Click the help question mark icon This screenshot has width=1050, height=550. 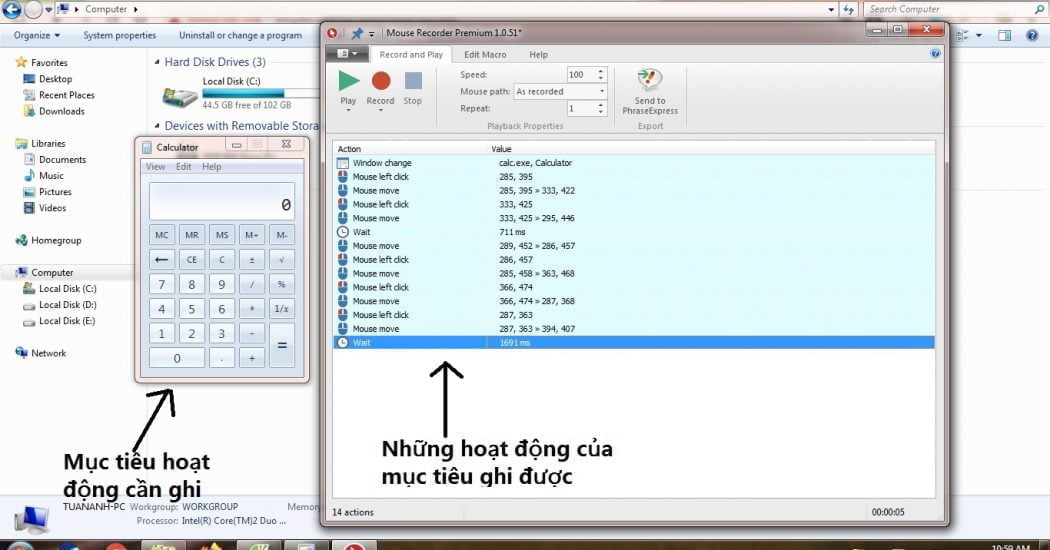(935, 54)
